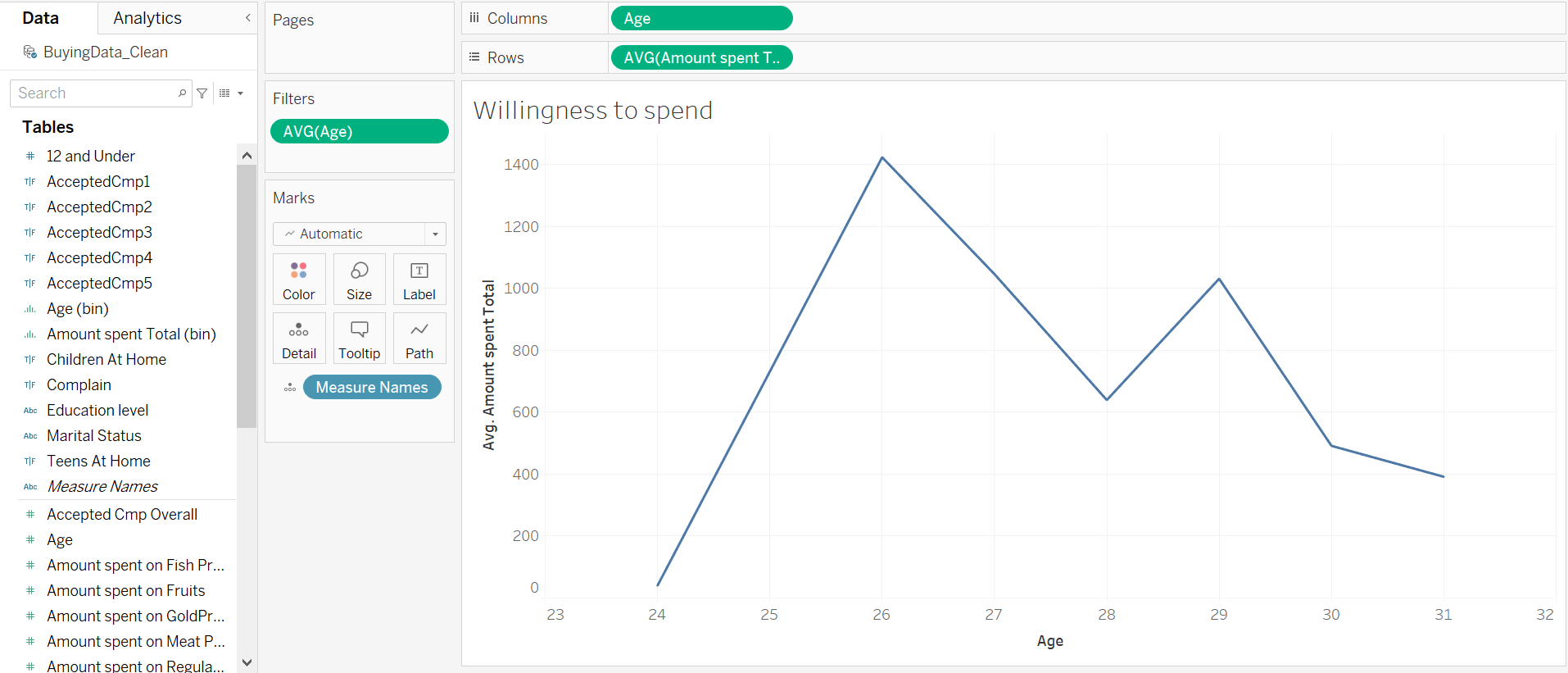Collapse the side pane with the chevron
This screenshot has height=673, width=1568.
point(247,17)
